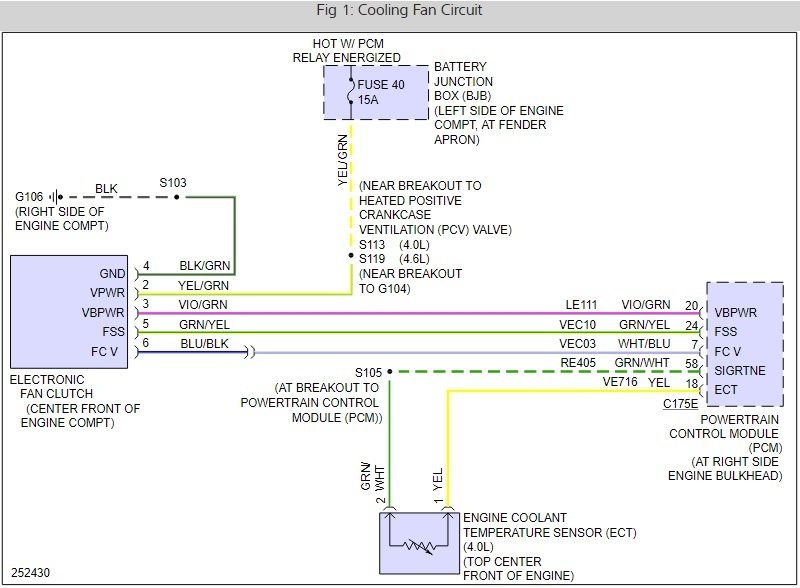Select the FUSE 40 15A symbol
The width and height of the screenshot is (800, 588).
click(x=351, y=92)
